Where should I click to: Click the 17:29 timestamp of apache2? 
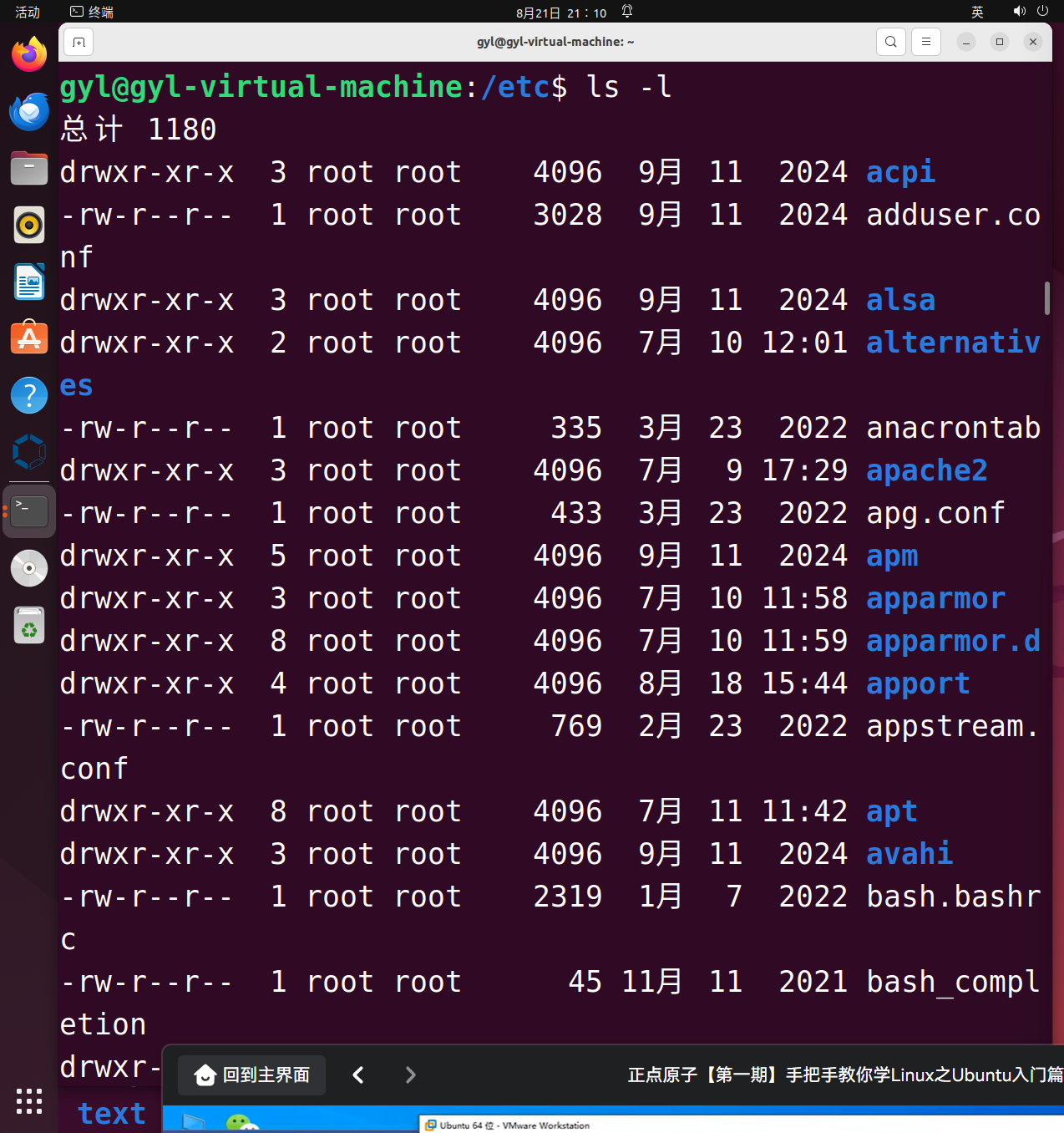(x=805, y=470)
